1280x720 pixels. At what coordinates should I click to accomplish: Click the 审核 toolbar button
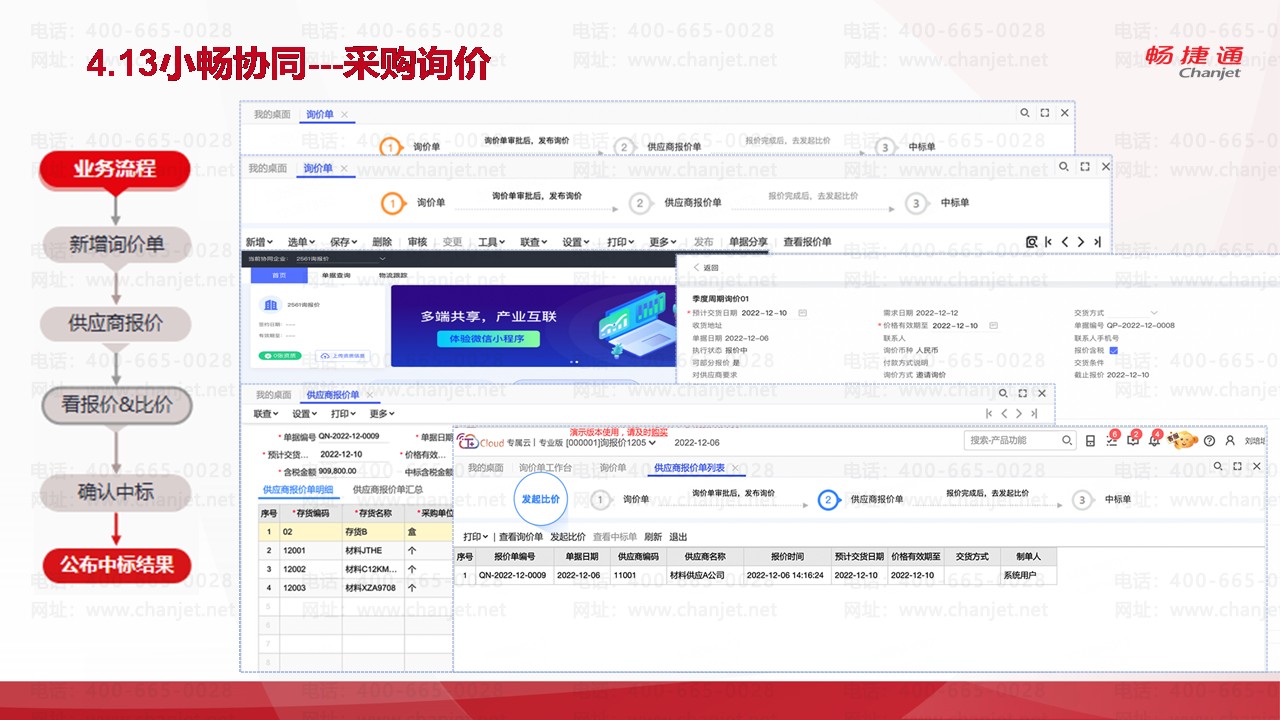point(417,242)
